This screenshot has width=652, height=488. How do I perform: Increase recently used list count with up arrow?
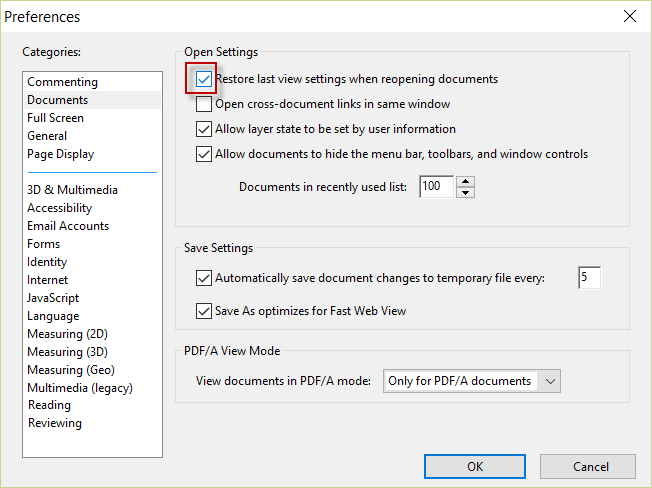click(465, 182)
